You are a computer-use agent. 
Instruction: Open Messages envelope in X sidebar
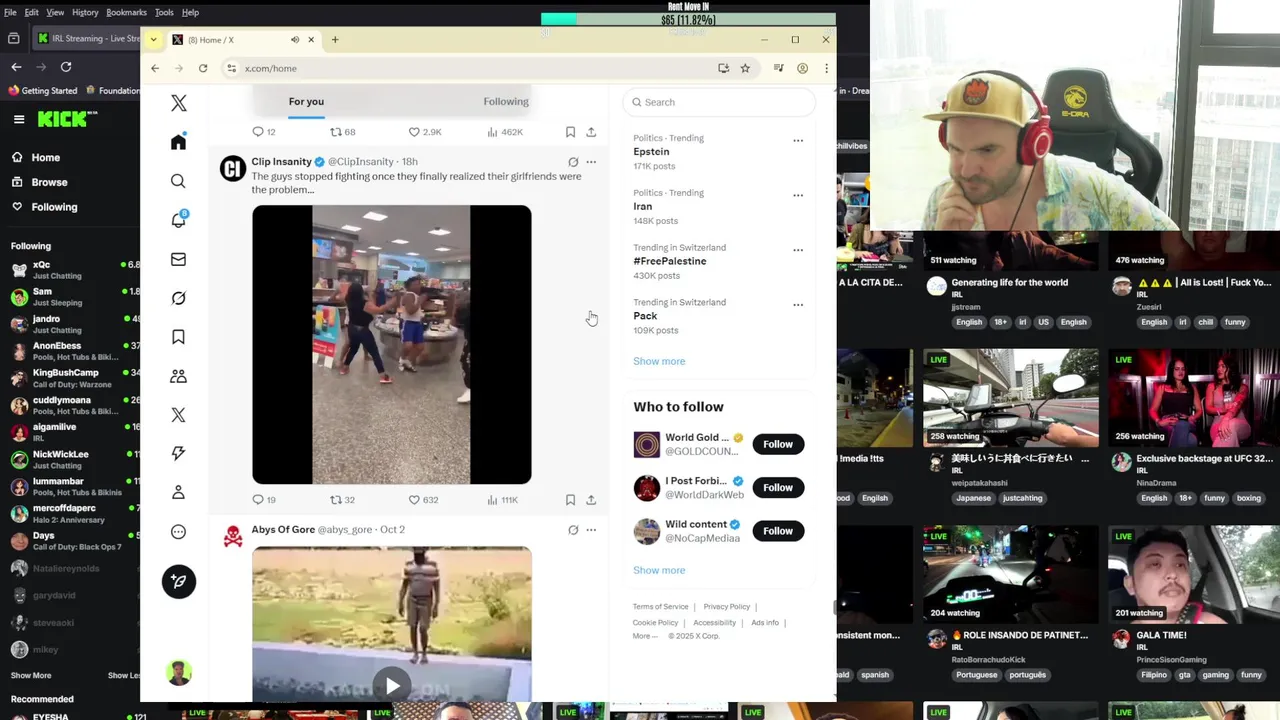[178, 259]
